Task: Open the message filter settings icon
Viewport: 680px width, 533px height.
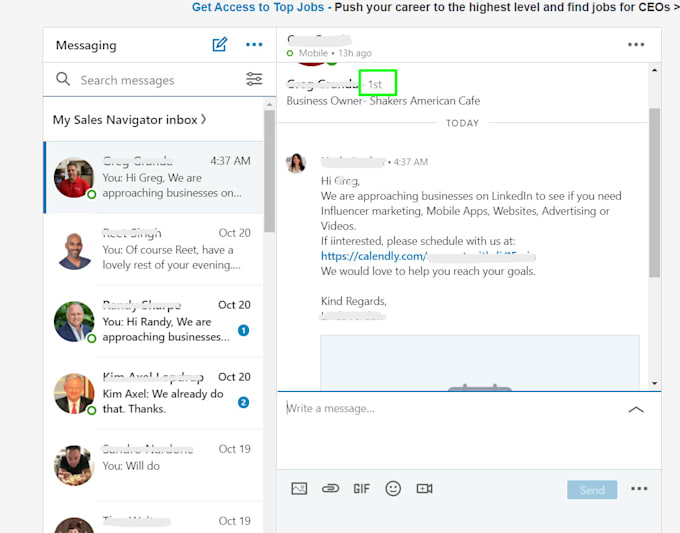Action: pos(254,79)
